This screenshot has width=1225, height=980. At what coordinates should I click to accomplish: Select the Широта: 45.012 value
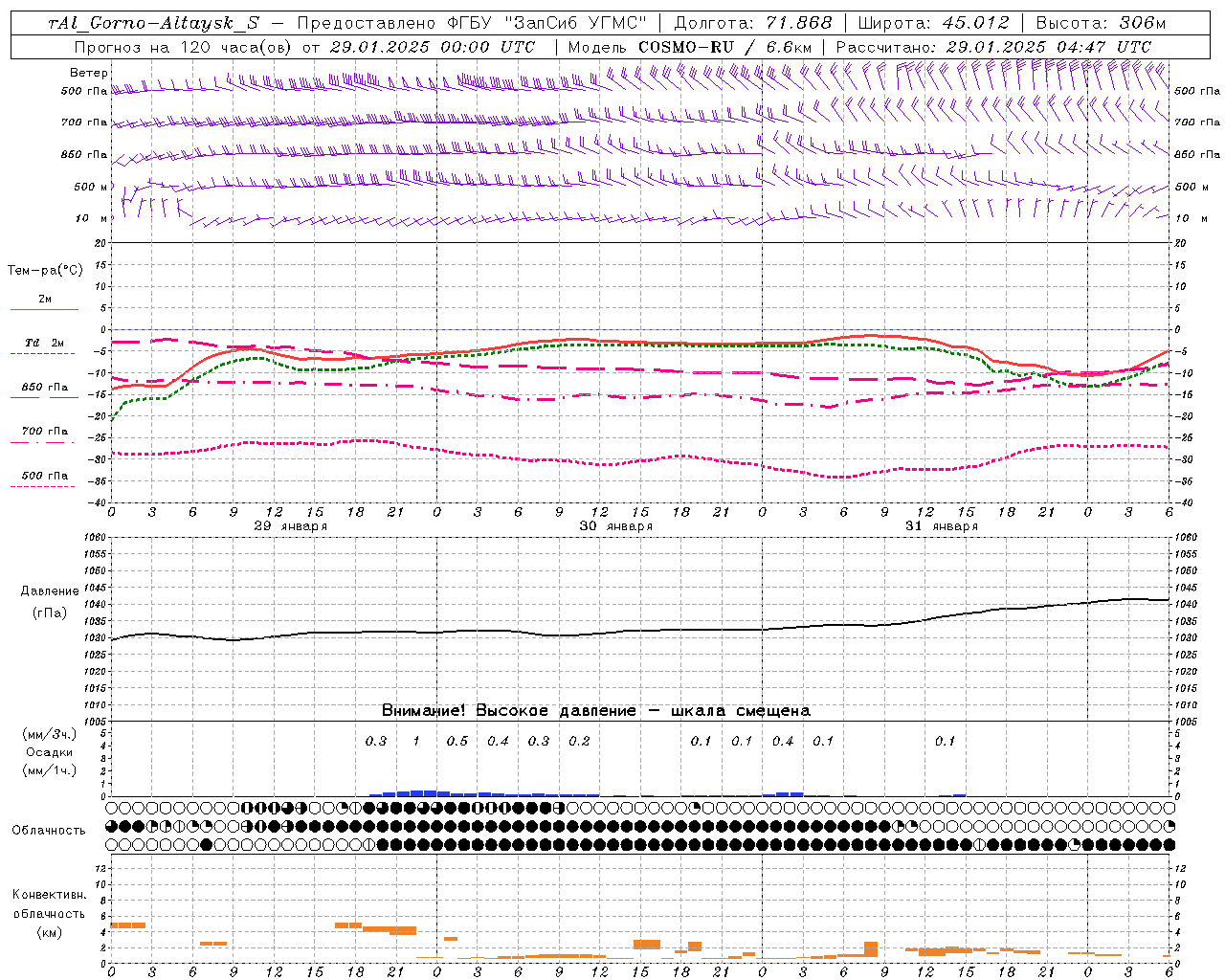934,23
